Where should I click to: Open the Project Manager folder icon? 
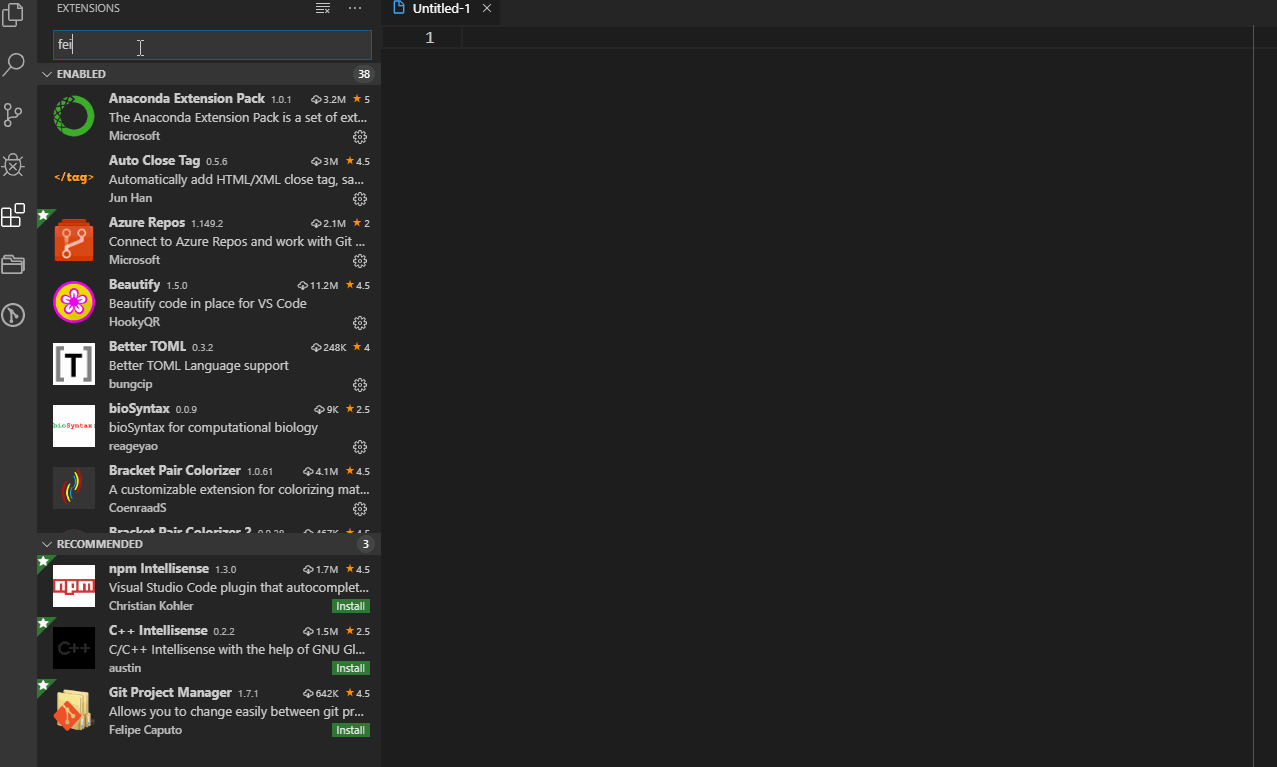13,265
